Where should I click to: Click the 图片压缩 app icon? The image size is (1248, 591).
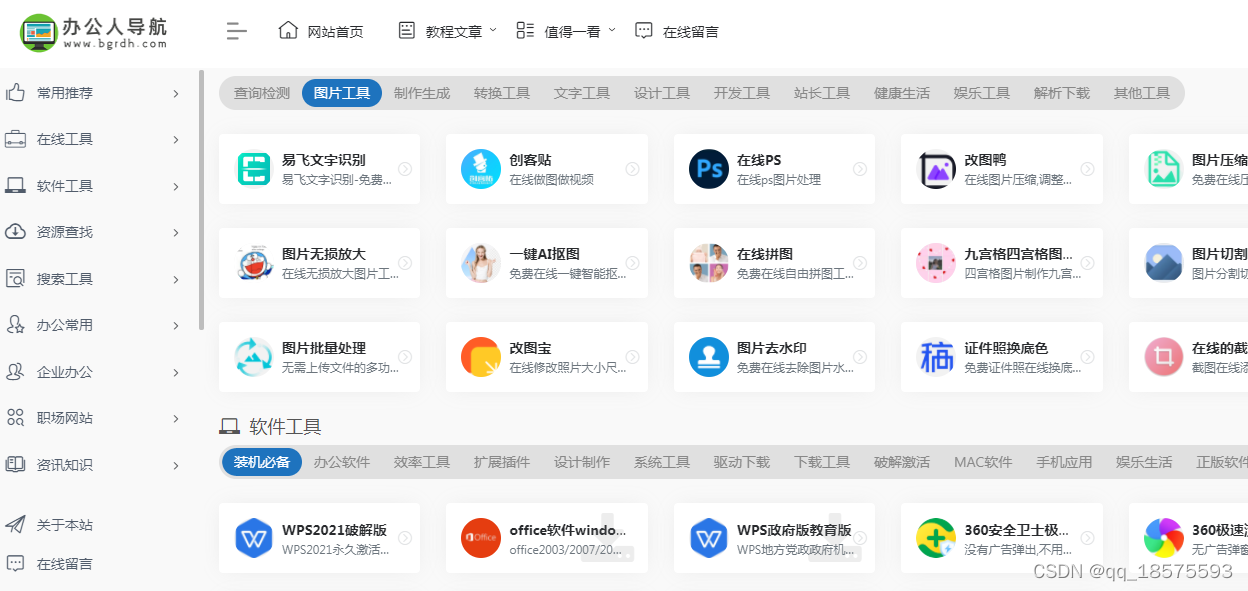(1164, 169)
